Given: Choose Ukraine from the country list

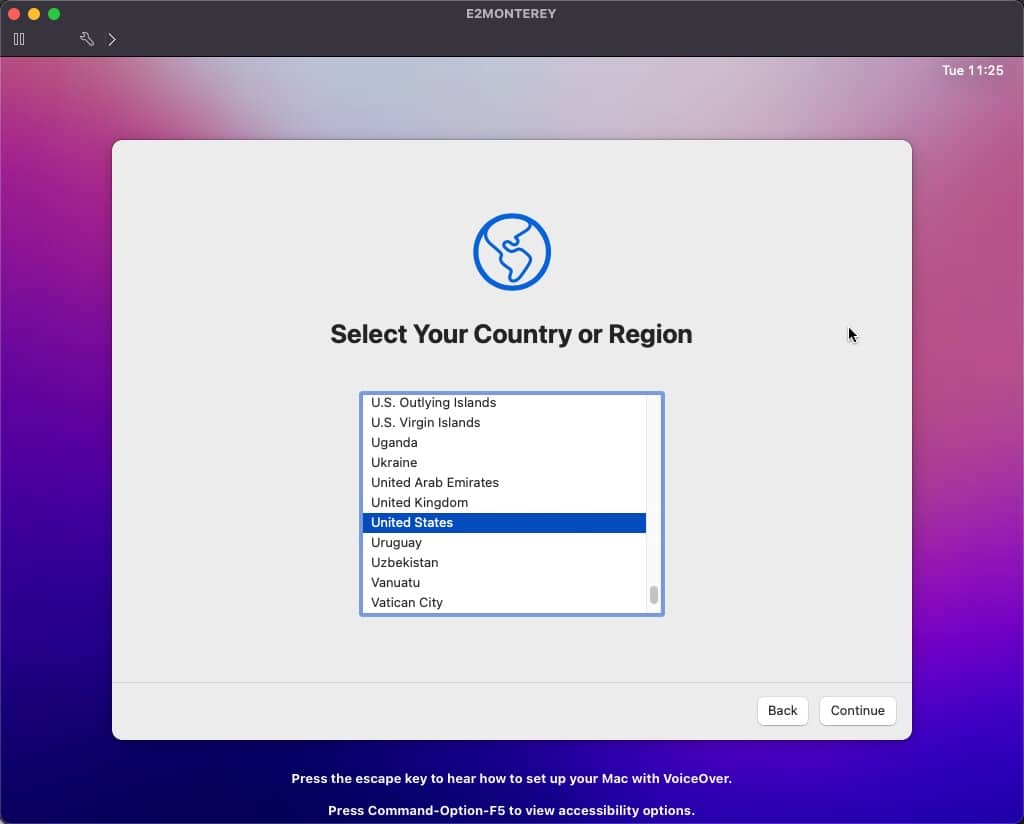Looking at the screenshot, I should pyautogui.click(x=504, y=462).
